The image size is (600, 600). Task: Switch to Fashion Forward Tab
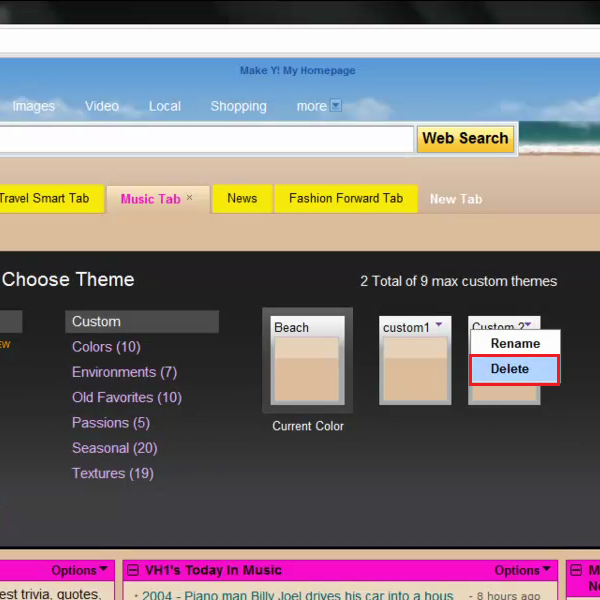346,198
